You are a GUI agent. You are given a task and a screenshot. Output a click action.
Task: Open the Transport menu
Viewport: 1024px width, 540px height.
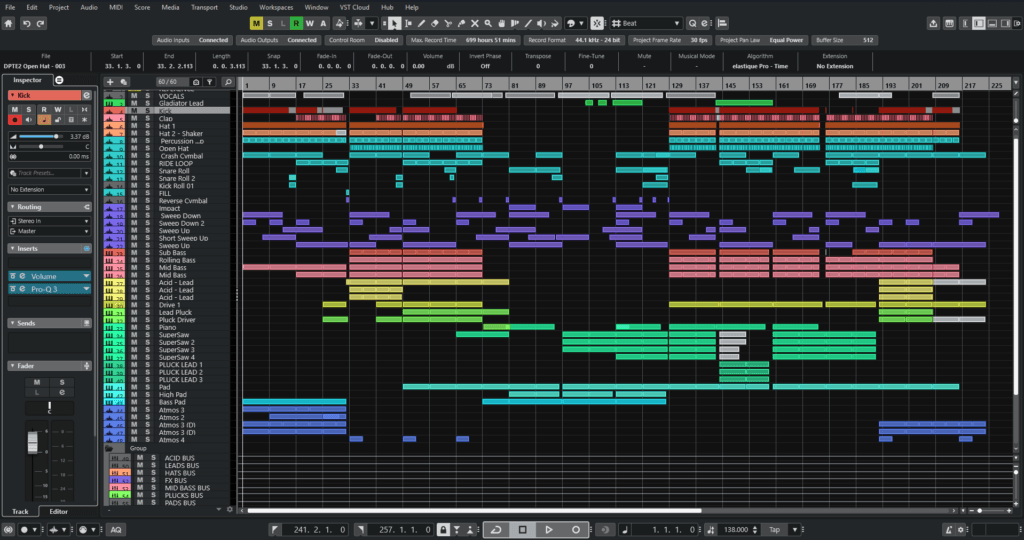click(x=204, y=7)
